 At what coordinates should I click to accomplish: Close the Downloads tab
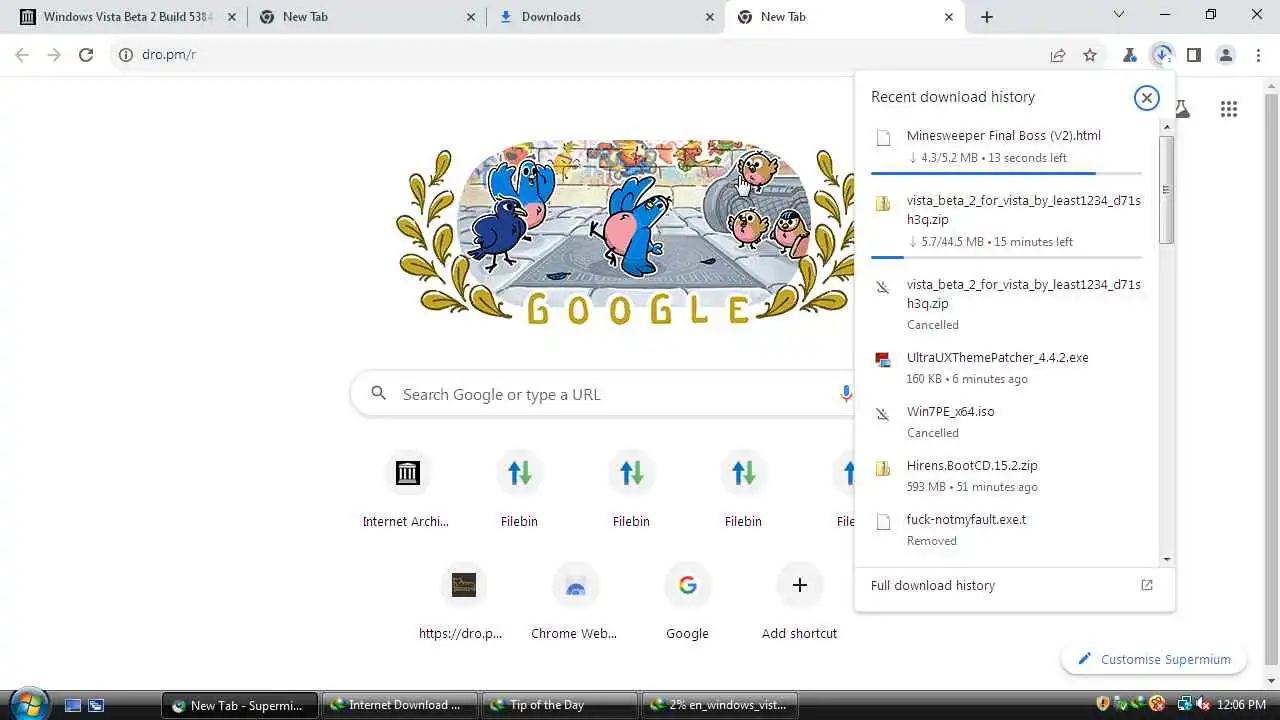point(710,17)
